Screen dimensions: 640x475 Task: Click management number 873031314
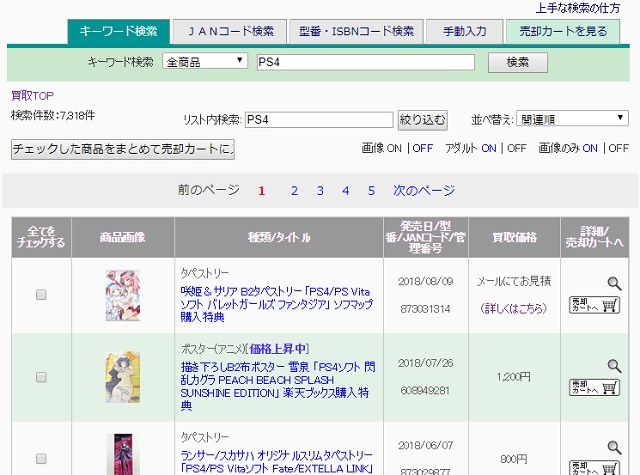pos(425,309)
